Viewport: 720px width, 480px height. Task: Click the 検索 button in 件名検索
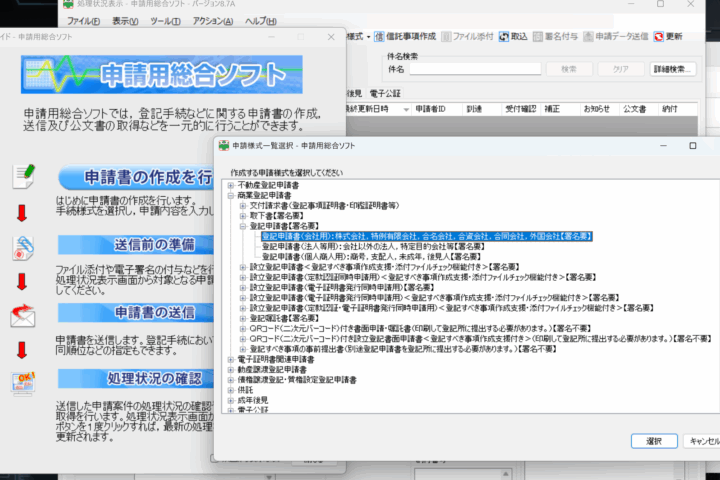point(568,69)
